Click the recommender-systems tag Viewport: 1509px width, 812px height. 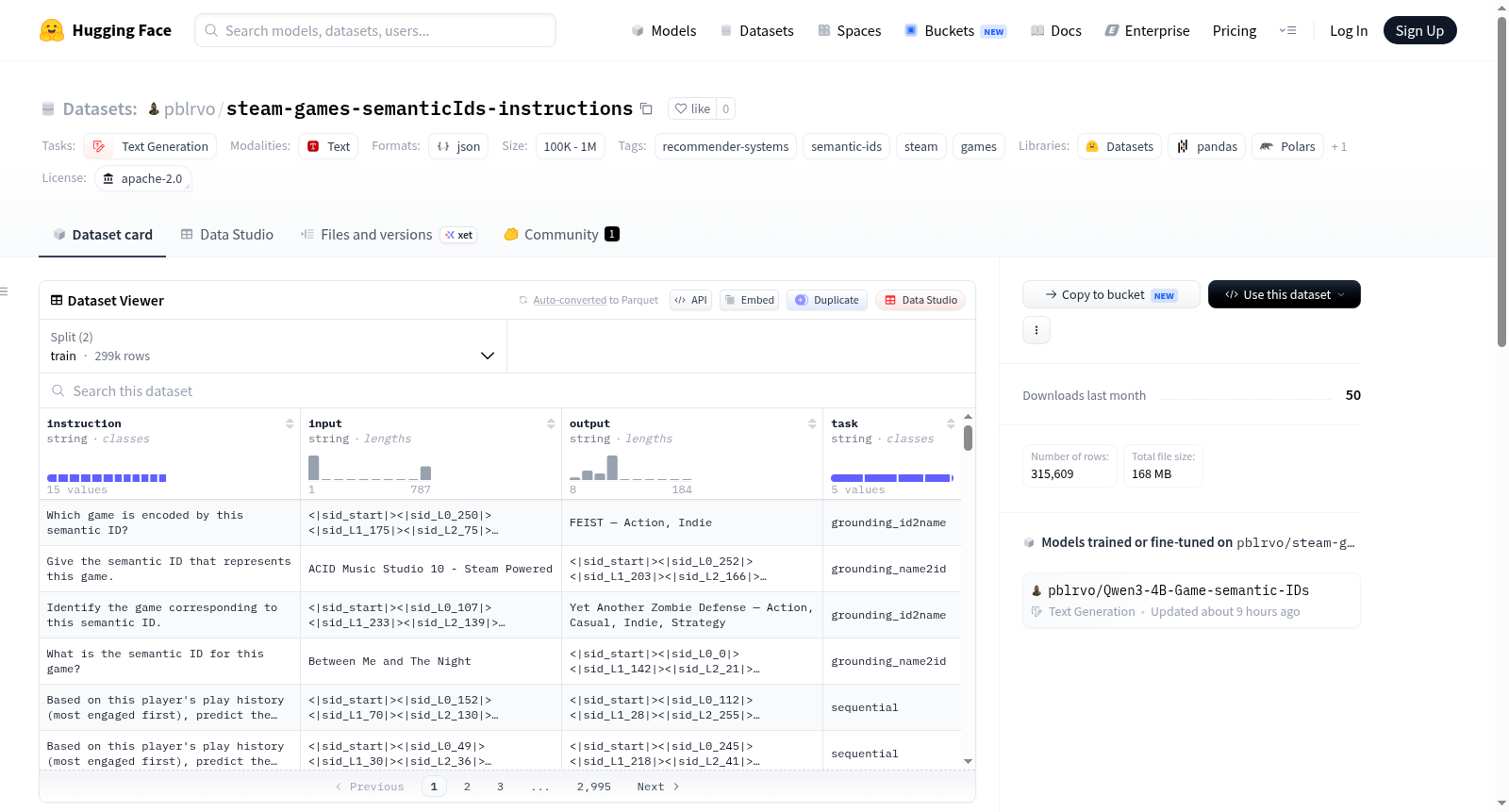coord(725,146)
